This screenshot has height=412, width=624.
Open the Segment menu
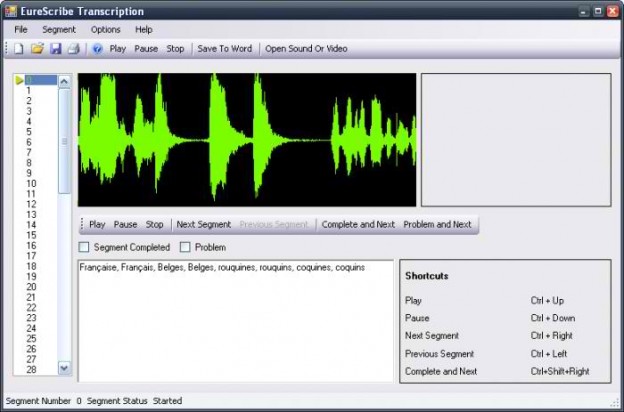click(x=59, y=29)
